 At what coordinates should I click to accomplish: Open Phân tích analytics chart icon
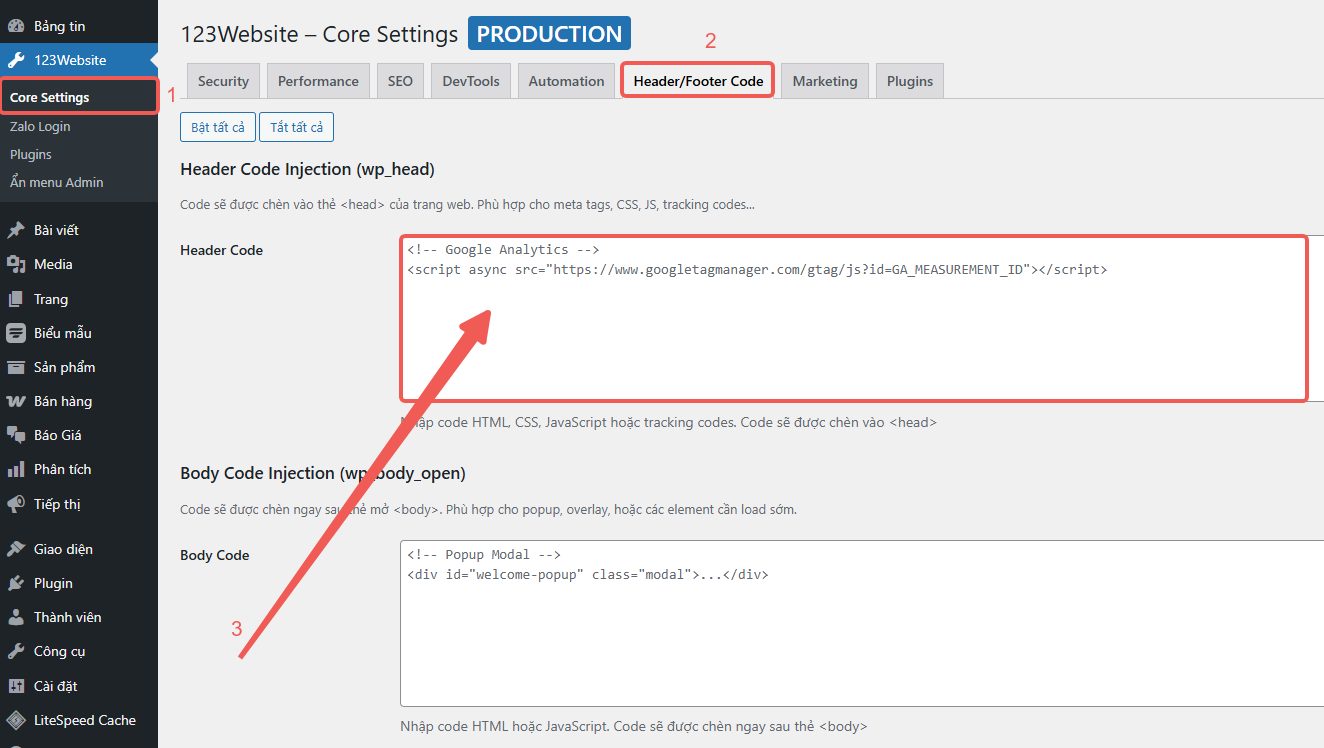(x=16, y=469)
